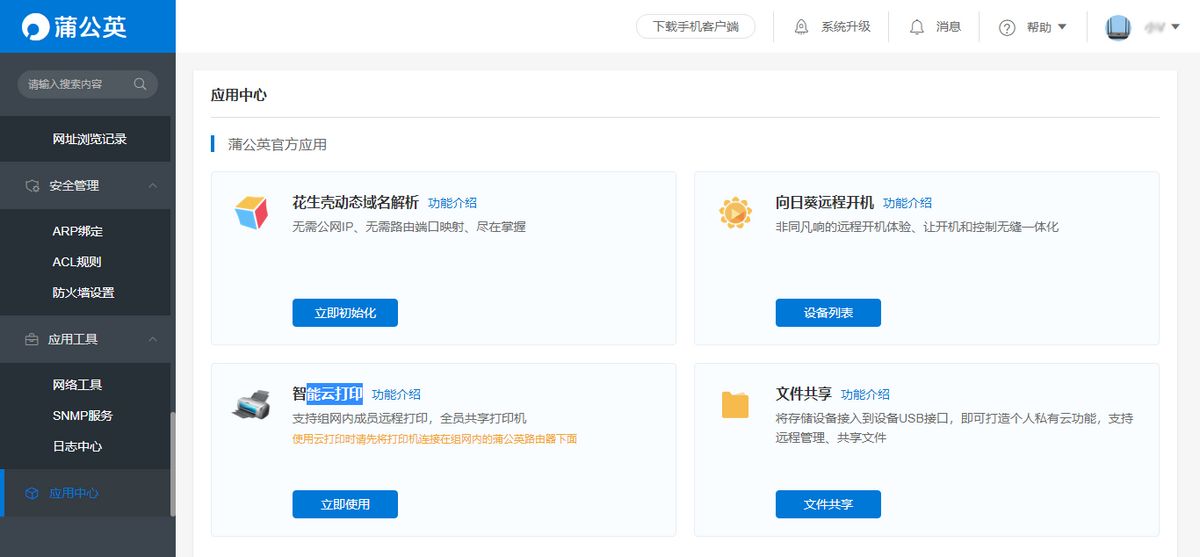Click the yellow folder icon for 文件共享
The image size is (1200, 557).
tap(735, 405)
